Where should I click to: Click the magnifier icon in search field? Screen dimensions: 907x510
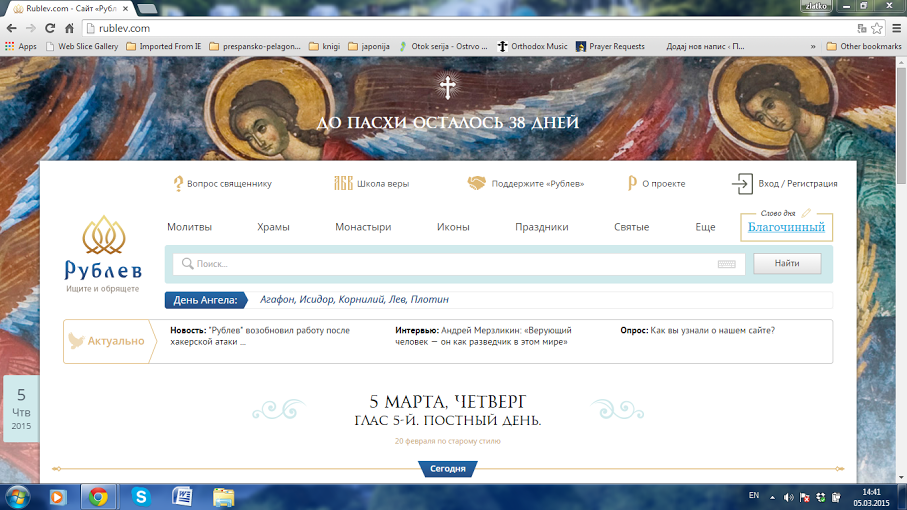click(x=187, y=264)
